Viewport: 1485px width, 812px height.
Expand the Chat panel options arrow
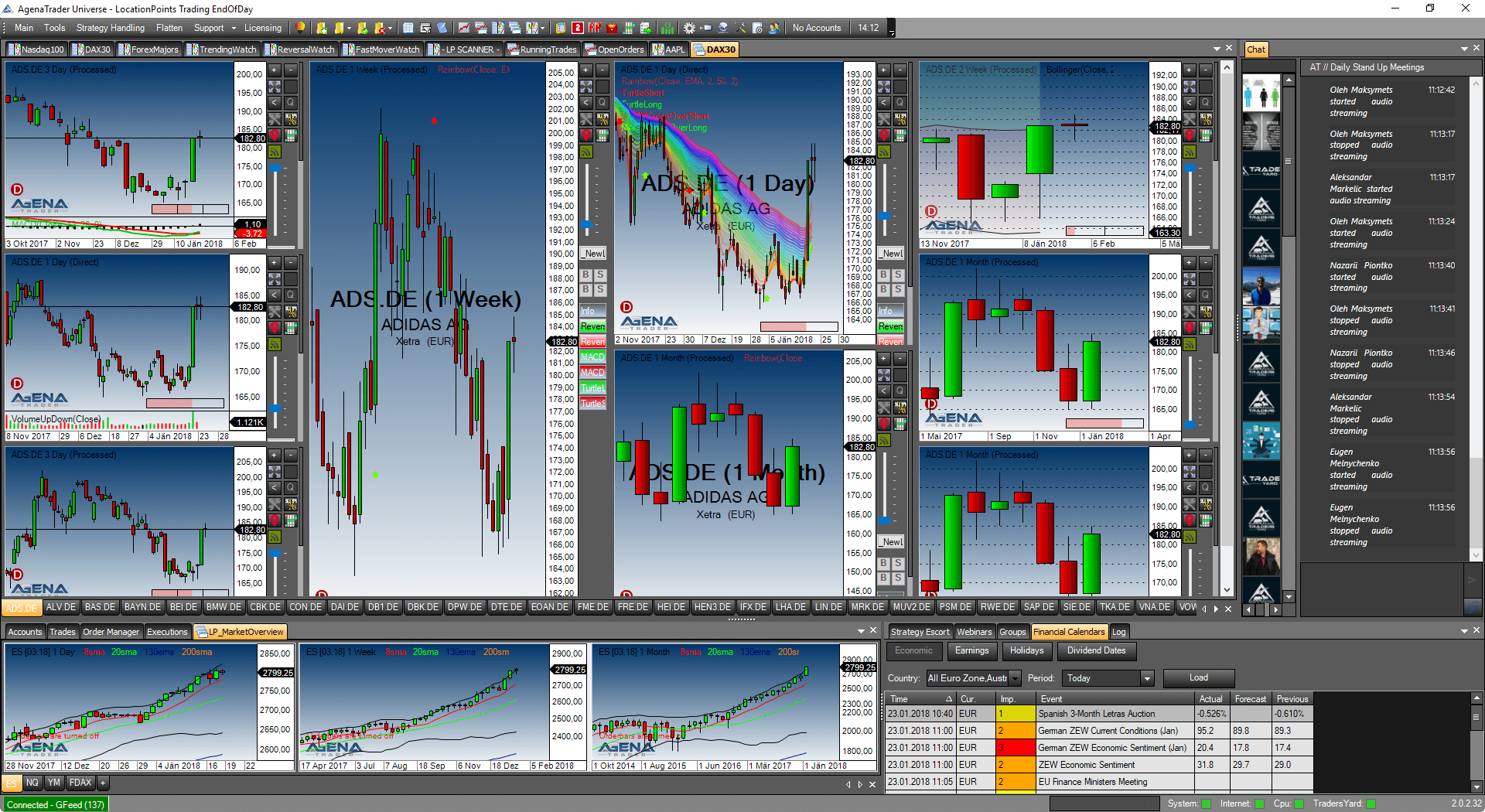(1464, 49)
